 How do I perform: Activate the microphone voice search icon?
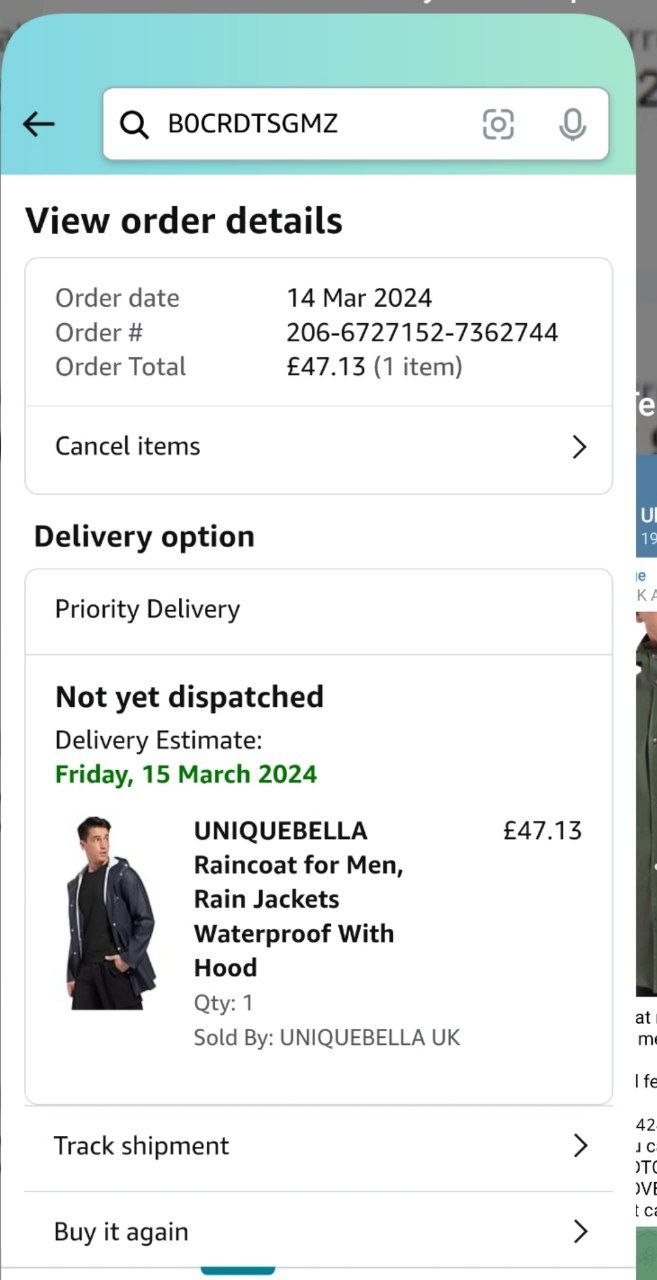coord(572,124)
